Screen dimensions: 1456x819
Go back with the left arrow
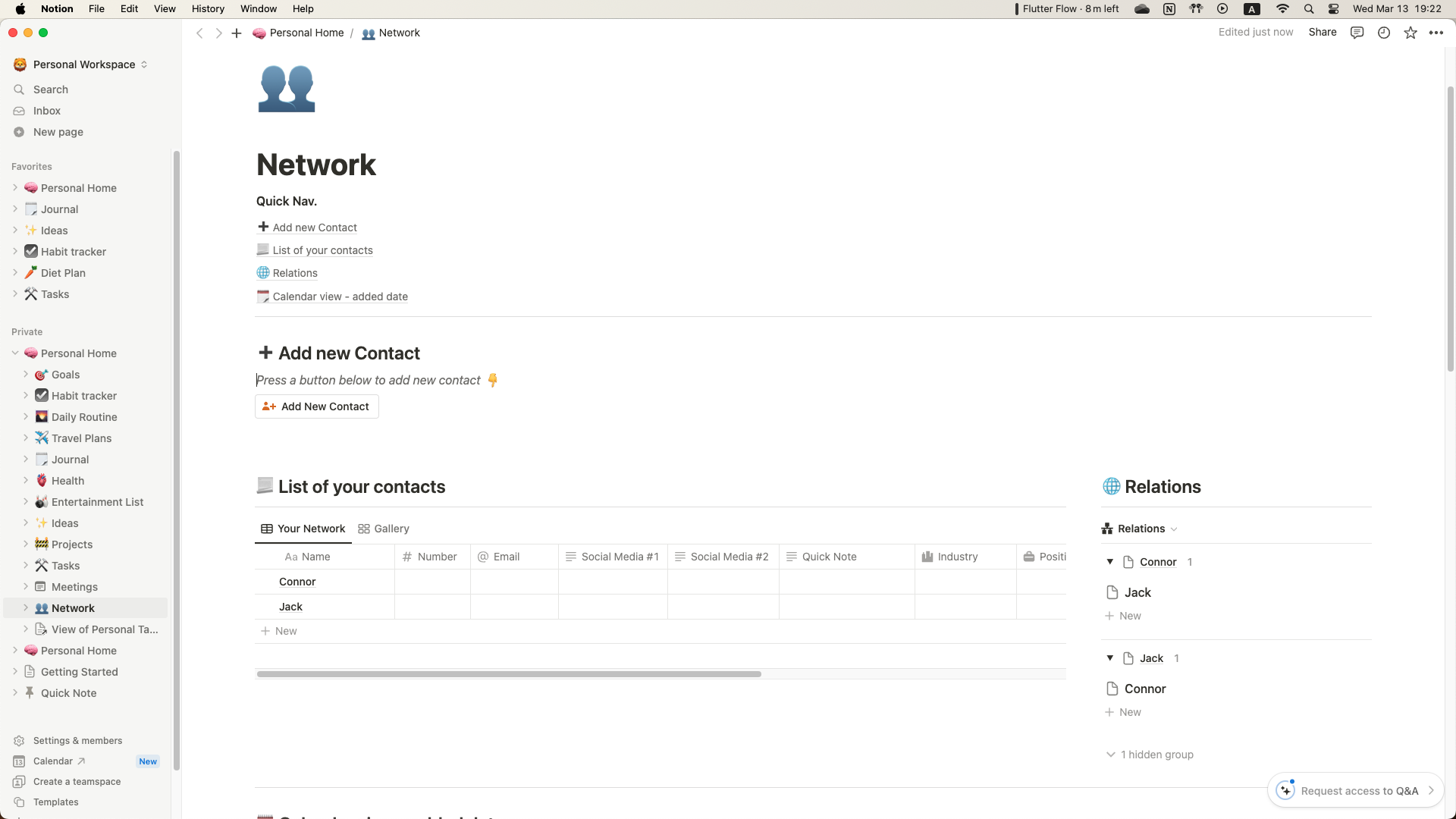(199, 33)
